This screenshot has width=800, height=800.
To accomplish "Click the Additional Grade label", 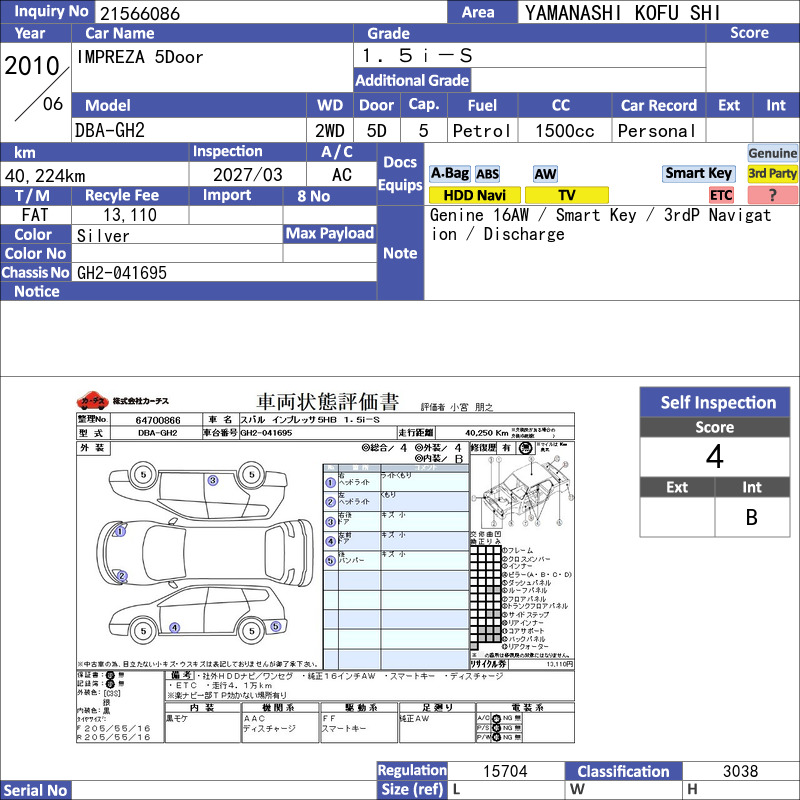I will (412, 80).
